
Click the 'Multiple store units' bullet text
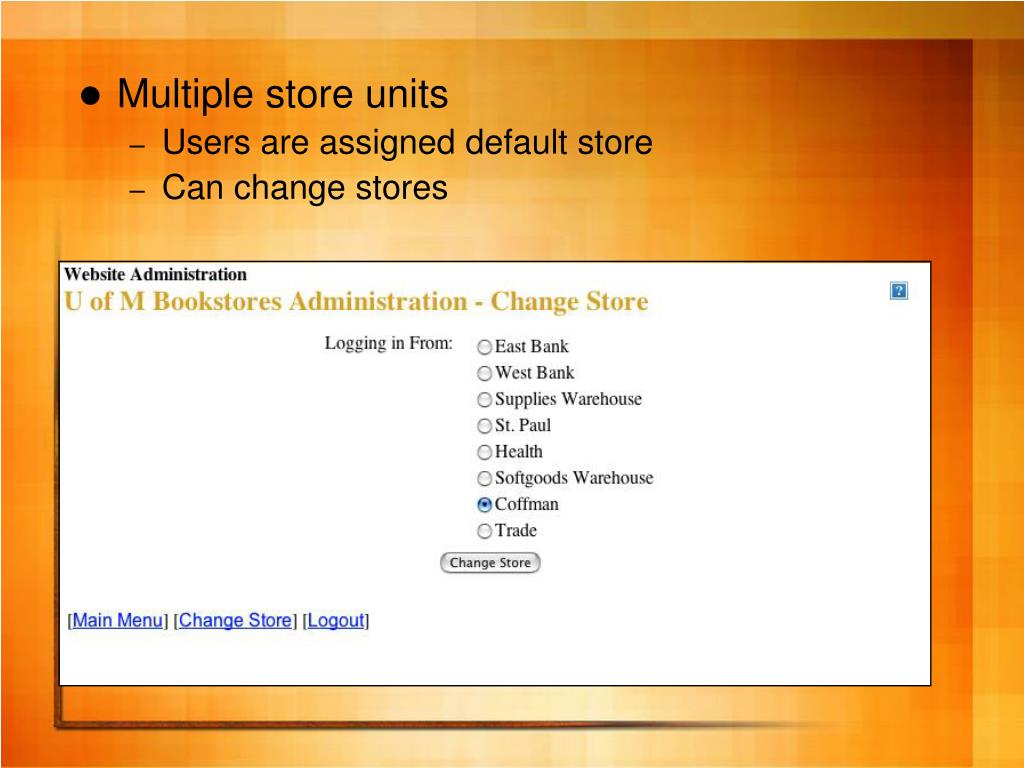pos(283,93)
